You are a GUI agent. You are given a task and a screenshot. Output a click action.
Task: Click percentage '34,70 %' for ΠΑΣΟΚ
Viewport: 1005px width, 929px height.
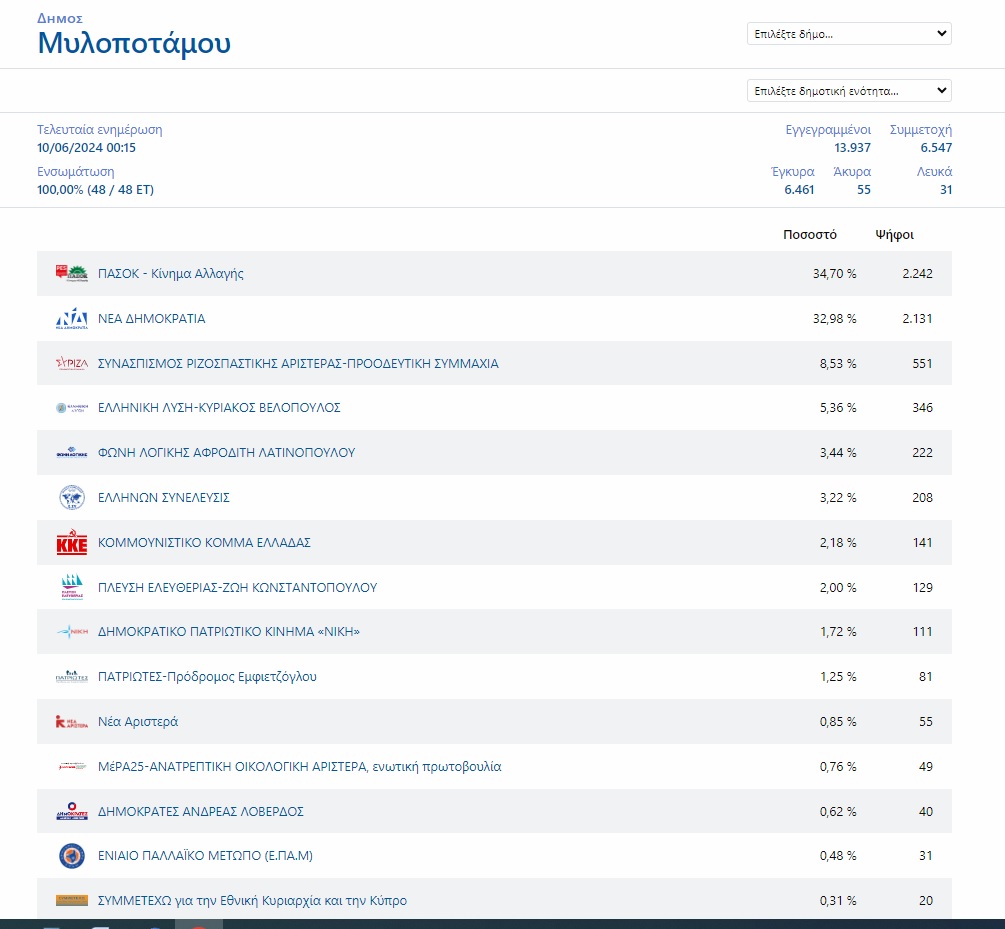click(835, 273)
